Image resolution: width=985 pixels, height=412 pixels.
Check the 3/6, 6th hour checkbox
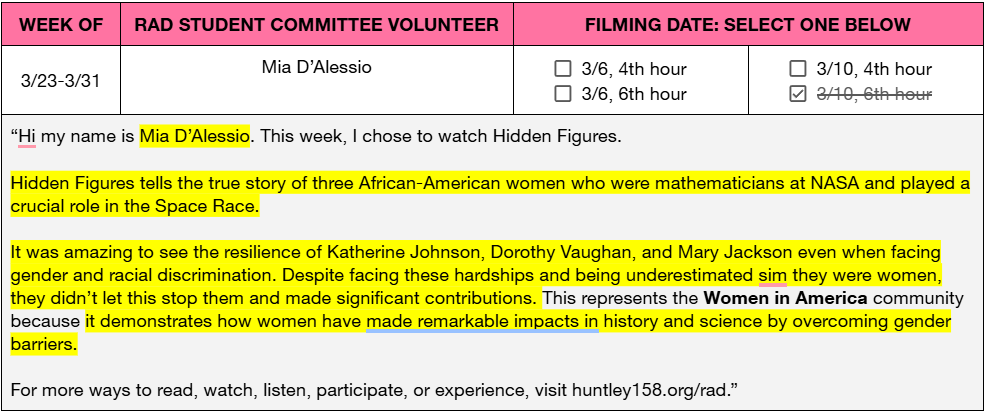[563, 94]
